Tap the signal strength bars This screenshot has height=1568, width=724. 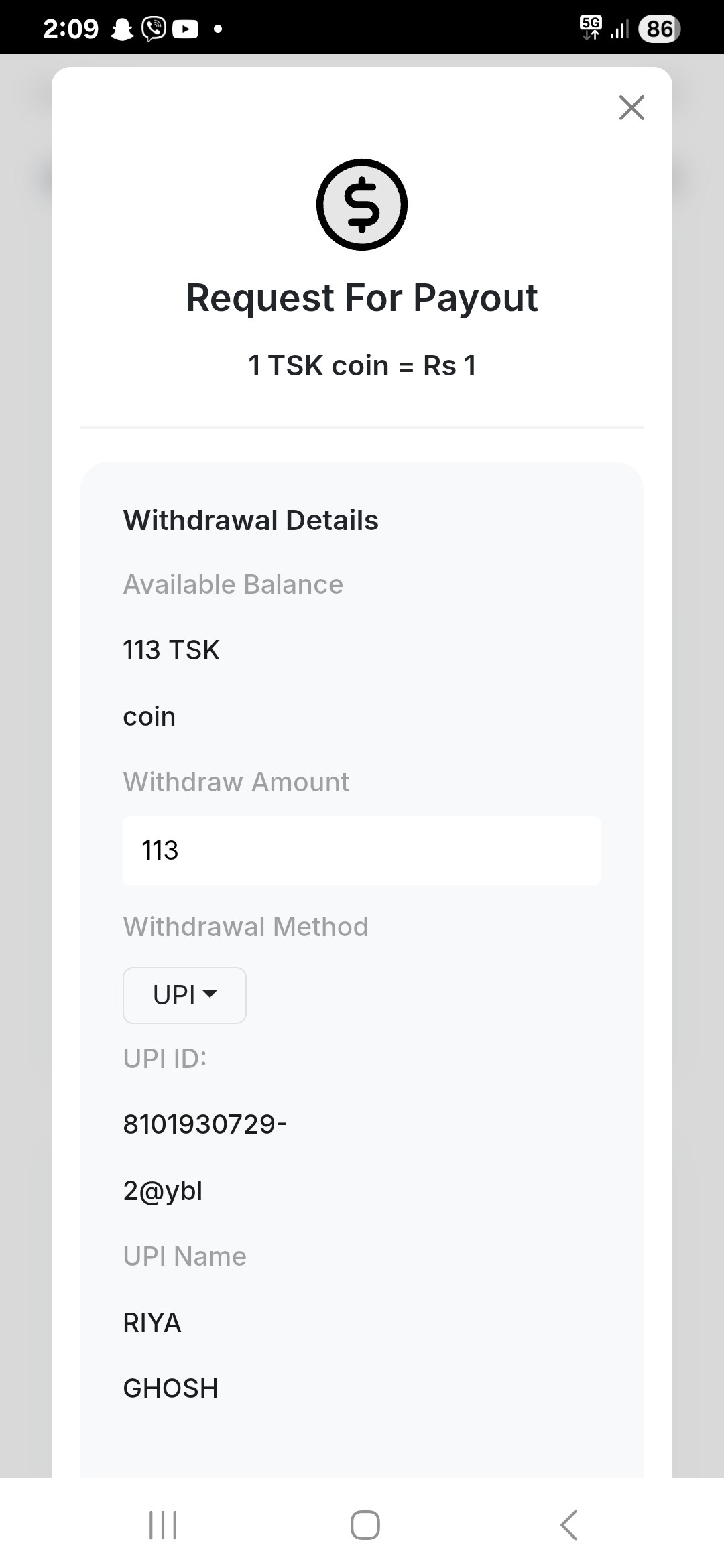tap(620, 29)
